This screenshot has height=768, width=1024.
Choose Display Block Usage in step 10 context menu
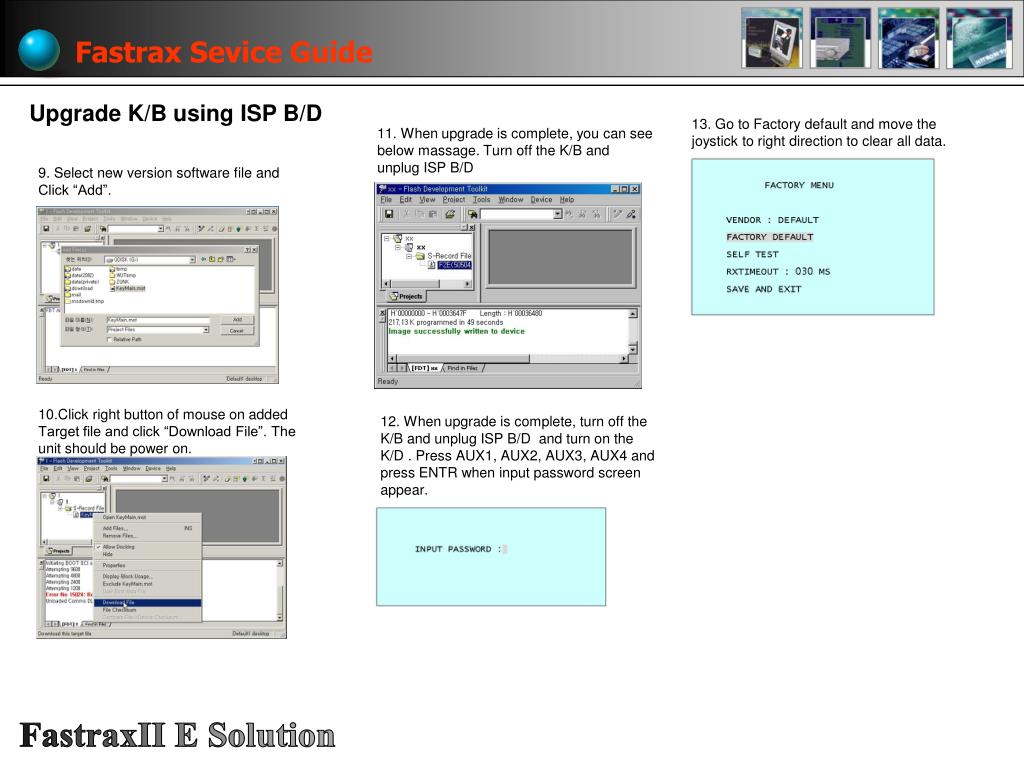pyautogui.click(x=148, y=576)
